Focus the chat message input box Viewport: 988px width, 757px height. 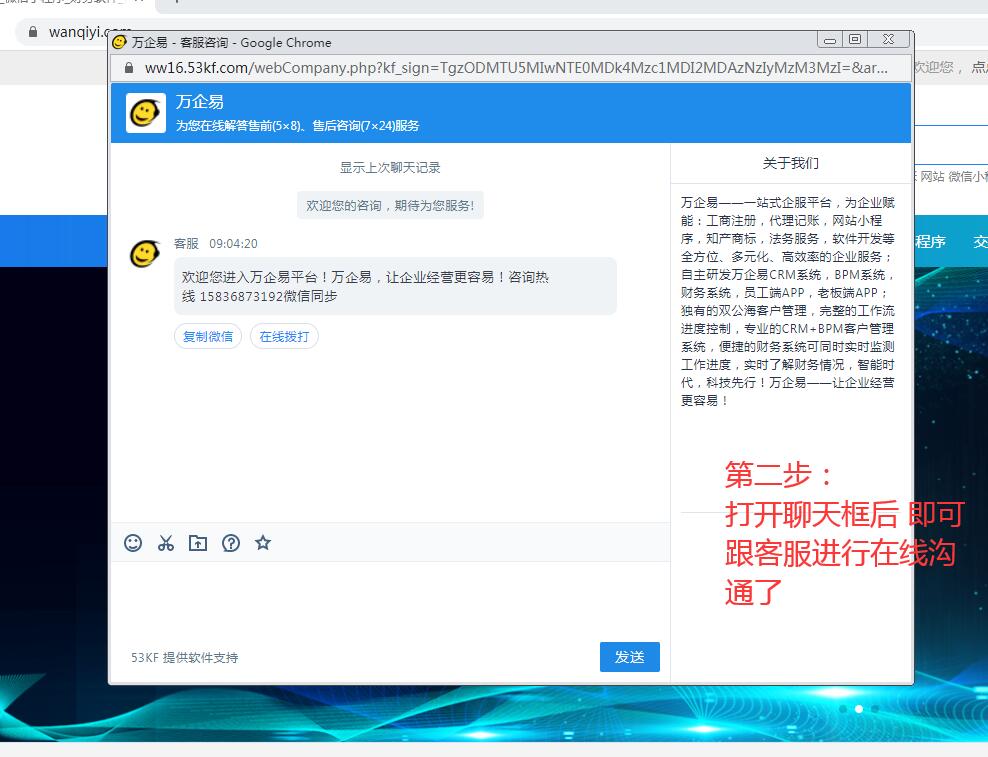pyautogui.click(x=391, y=599)
